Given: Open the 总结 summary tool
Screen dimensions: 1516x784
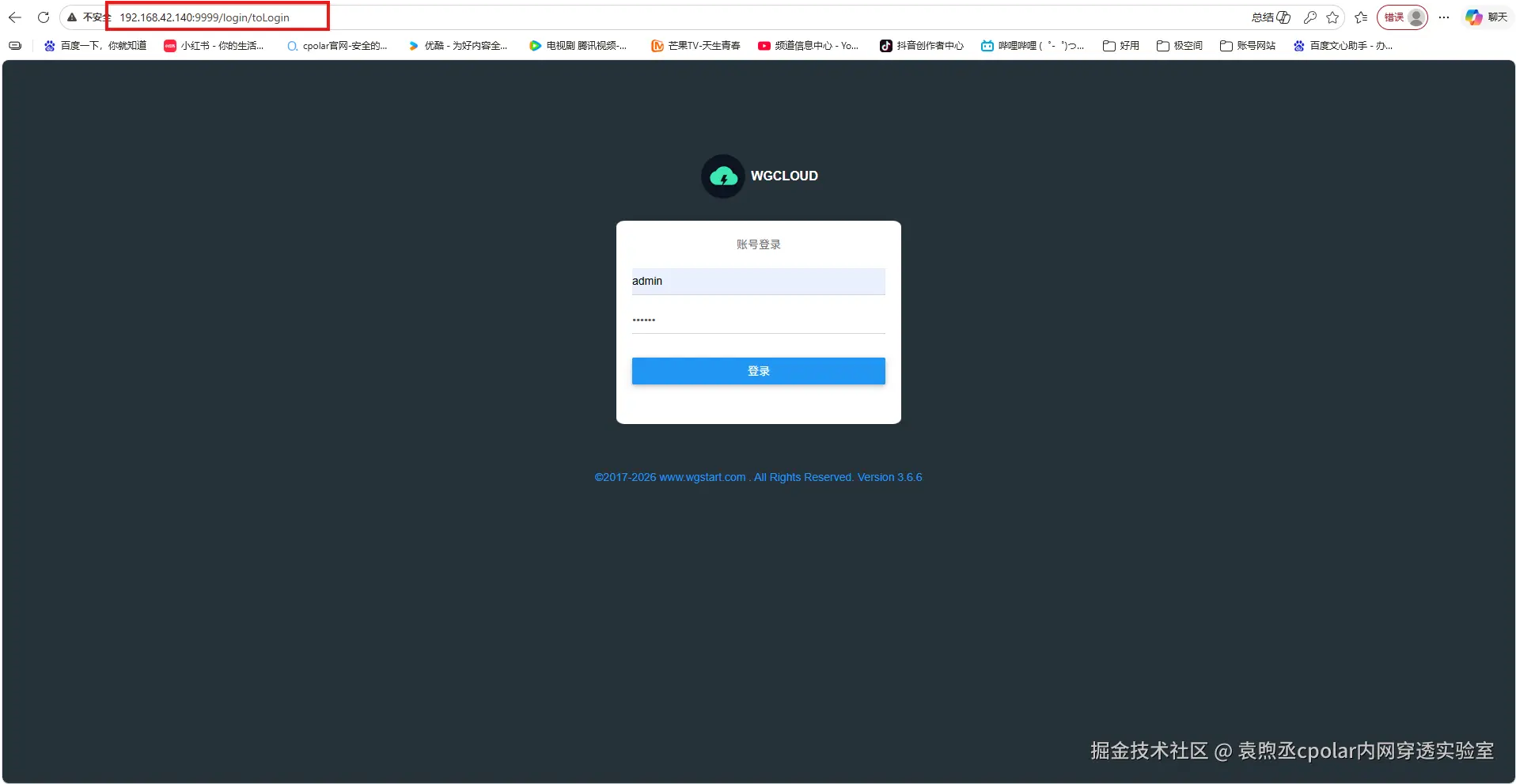Looking at the screenshot, I should tap(1271, 17).
